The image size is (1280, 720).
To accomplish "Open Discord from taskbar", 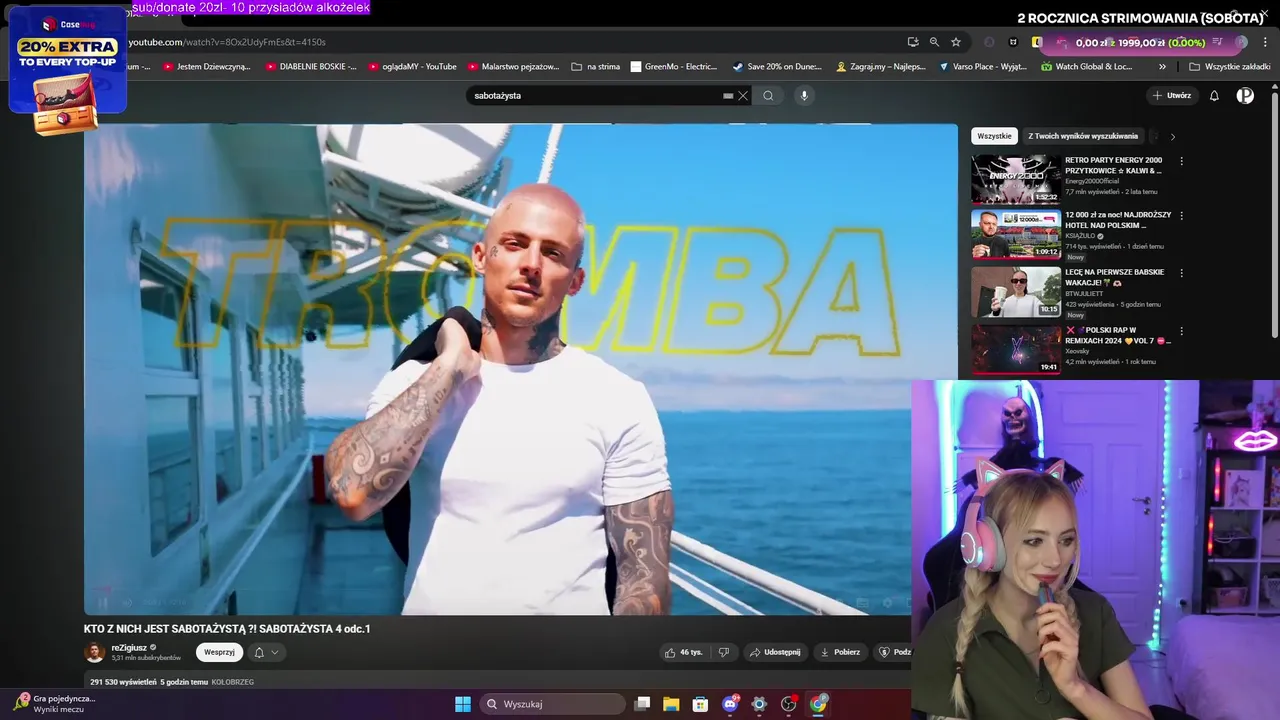I will tap(730, 704).
